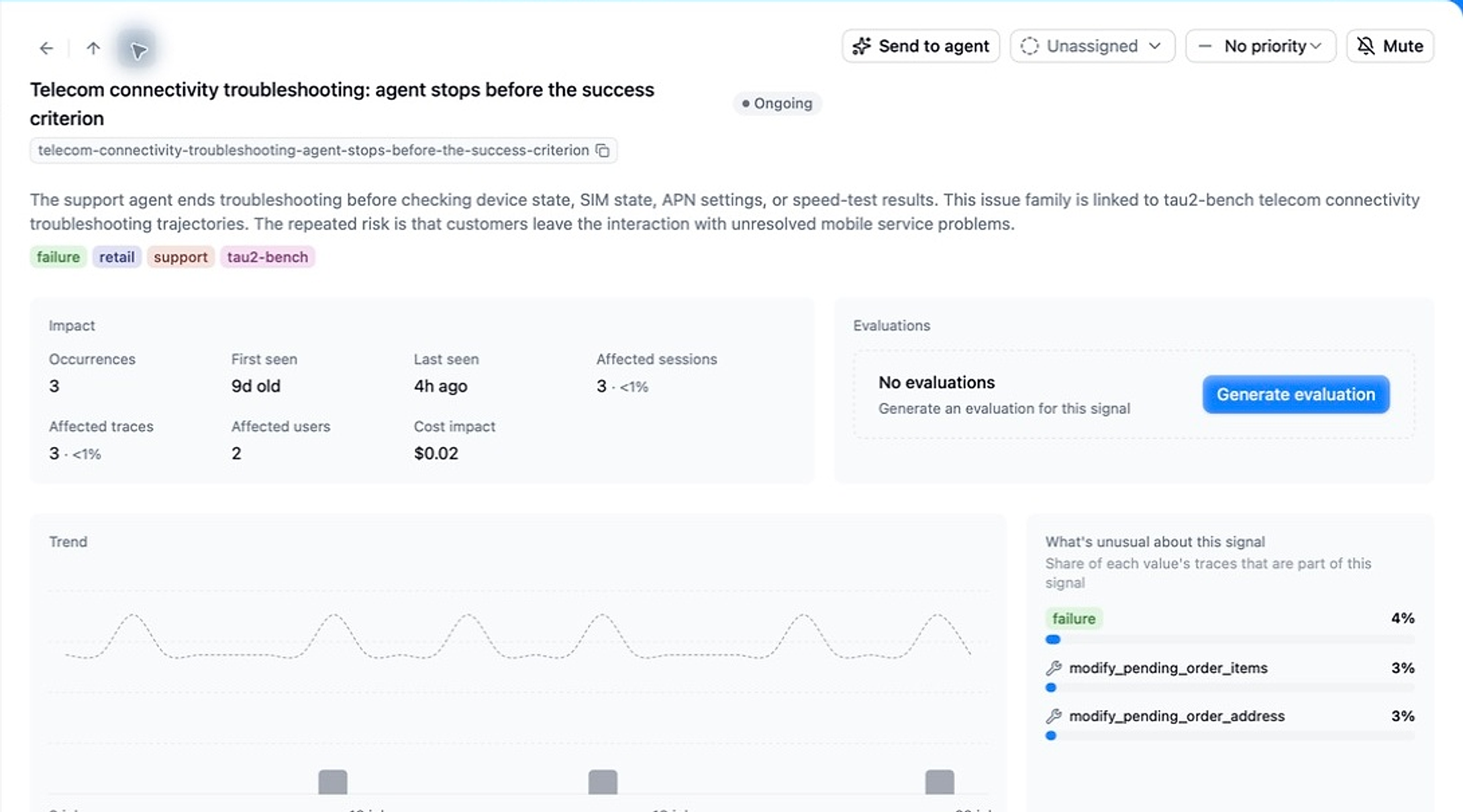Click the cursor pointer icon
Image resolution: width=1463 pixels, height=812 pixels.
[138, 50]
